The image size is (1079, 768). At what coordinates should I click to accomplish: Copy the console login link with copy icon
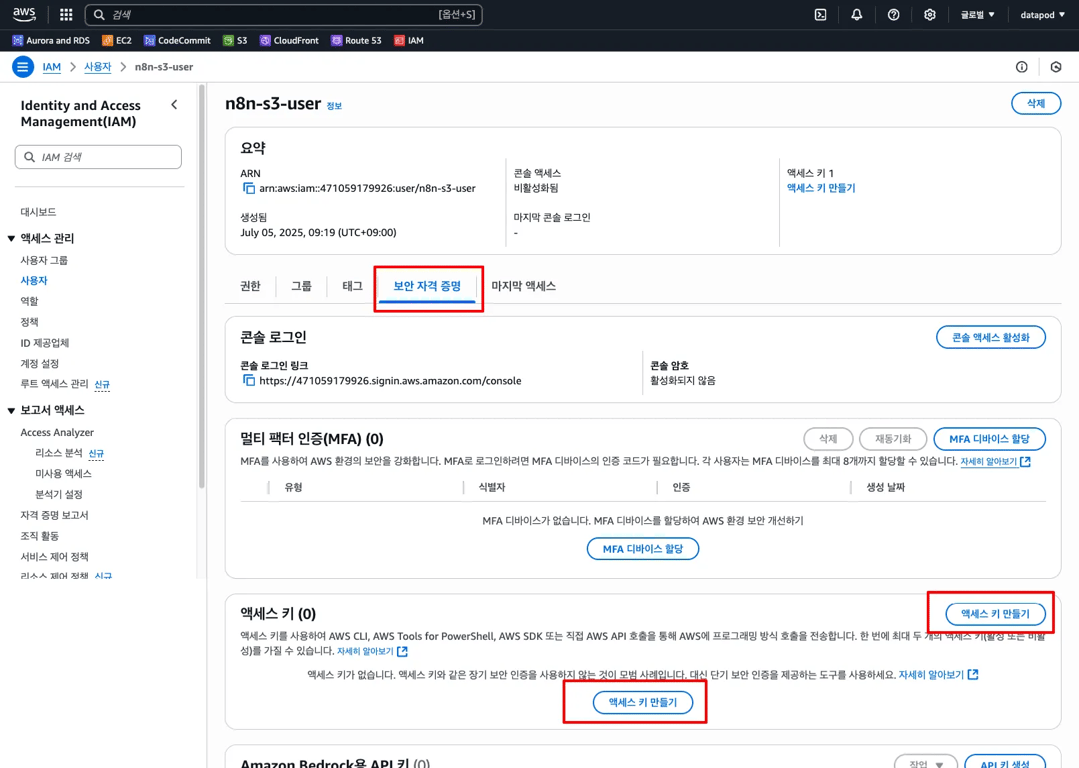click(248, 381)
